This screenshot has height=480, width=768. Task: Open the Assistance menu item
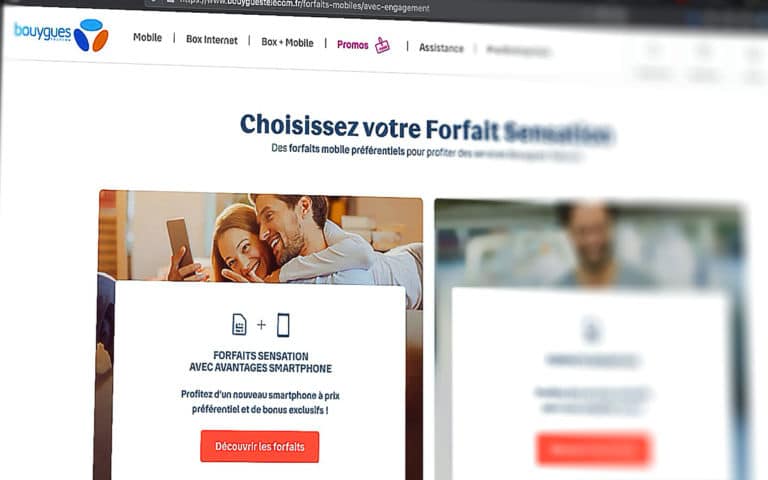coord(441,48)
